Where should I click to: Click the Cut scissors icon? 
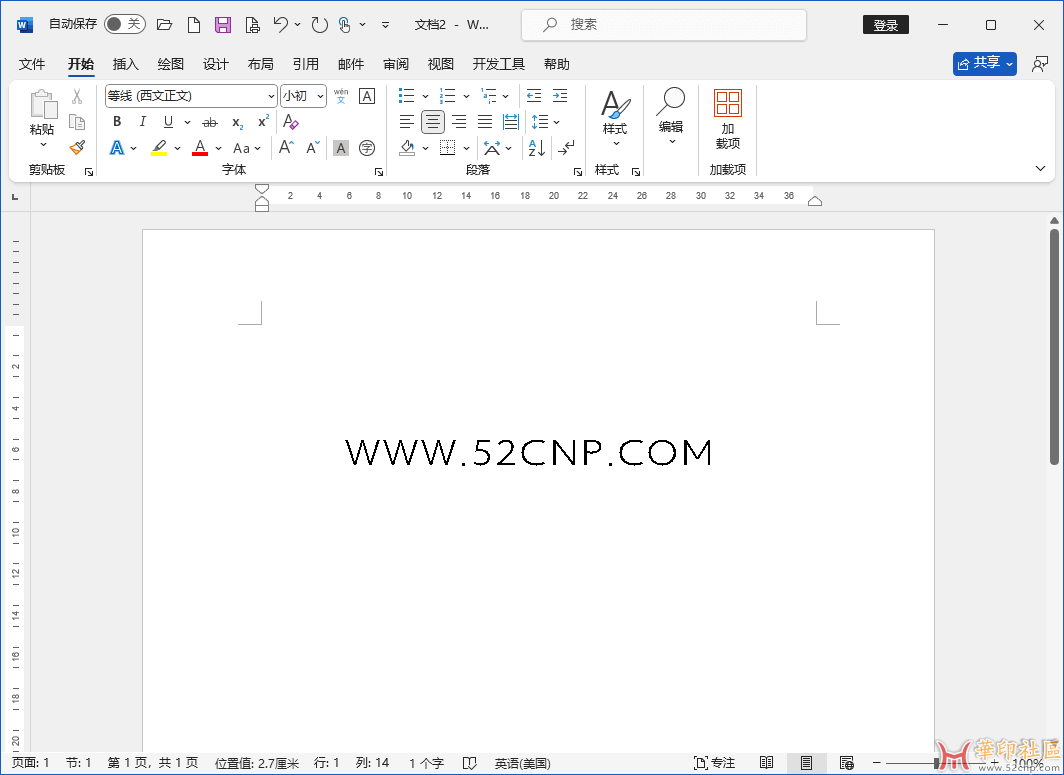click(x=77, y=96)
